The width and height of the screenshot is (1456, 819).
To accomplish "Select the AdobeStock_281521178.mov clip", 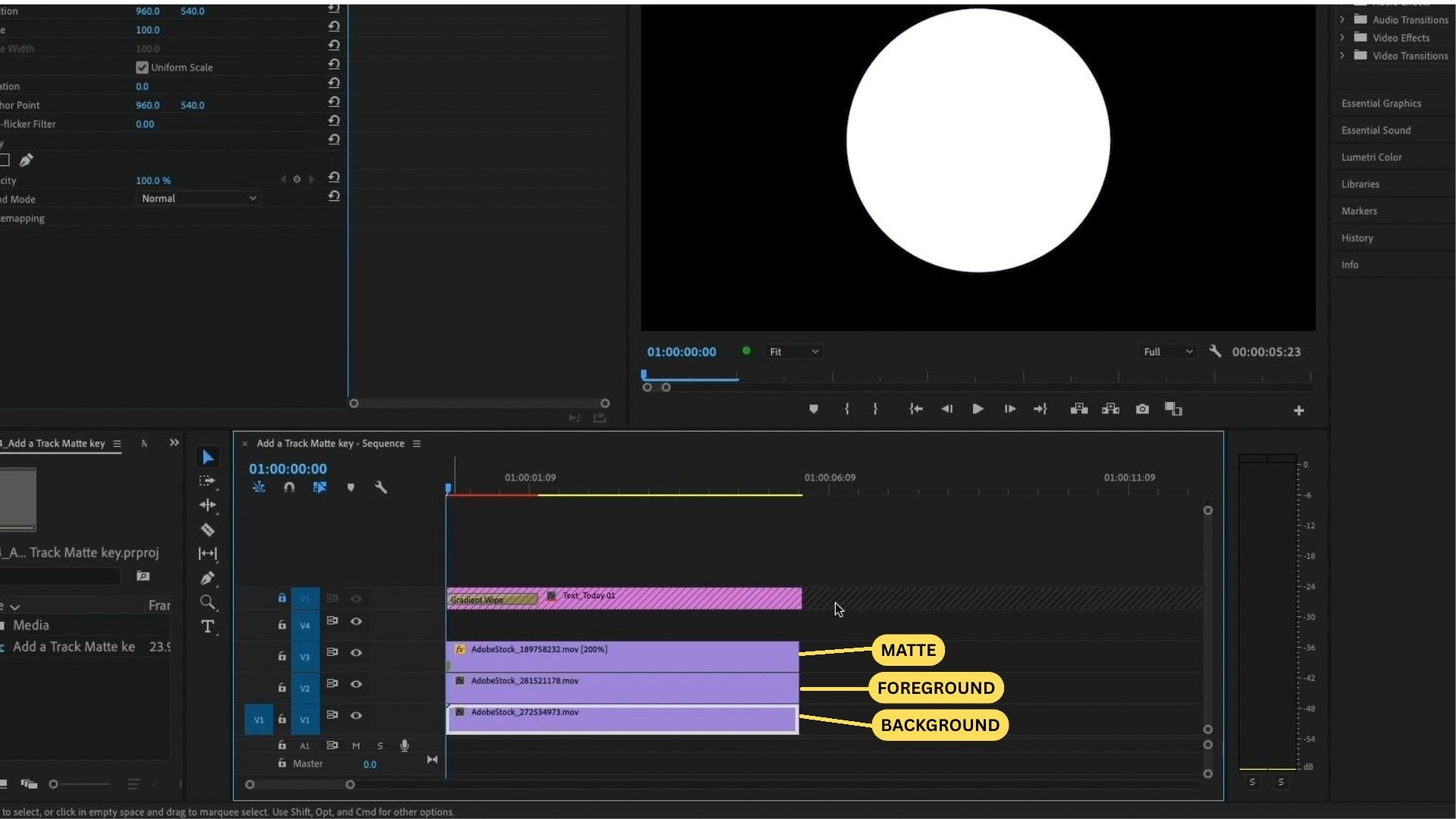I will (x=623, y=688).
